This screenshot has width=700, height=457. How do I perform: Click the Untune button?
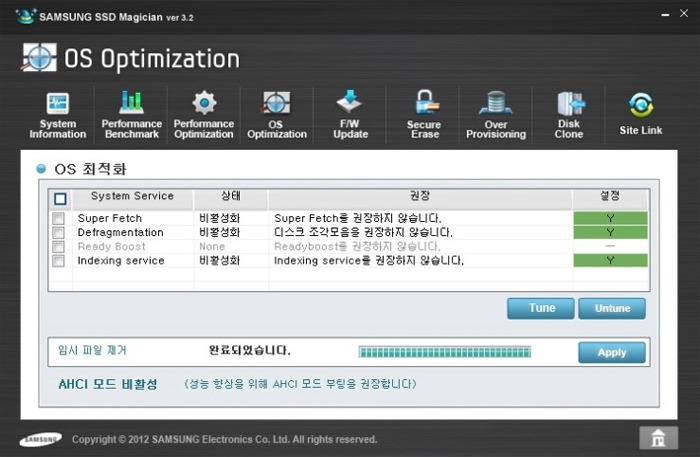[x=612, y=308]
